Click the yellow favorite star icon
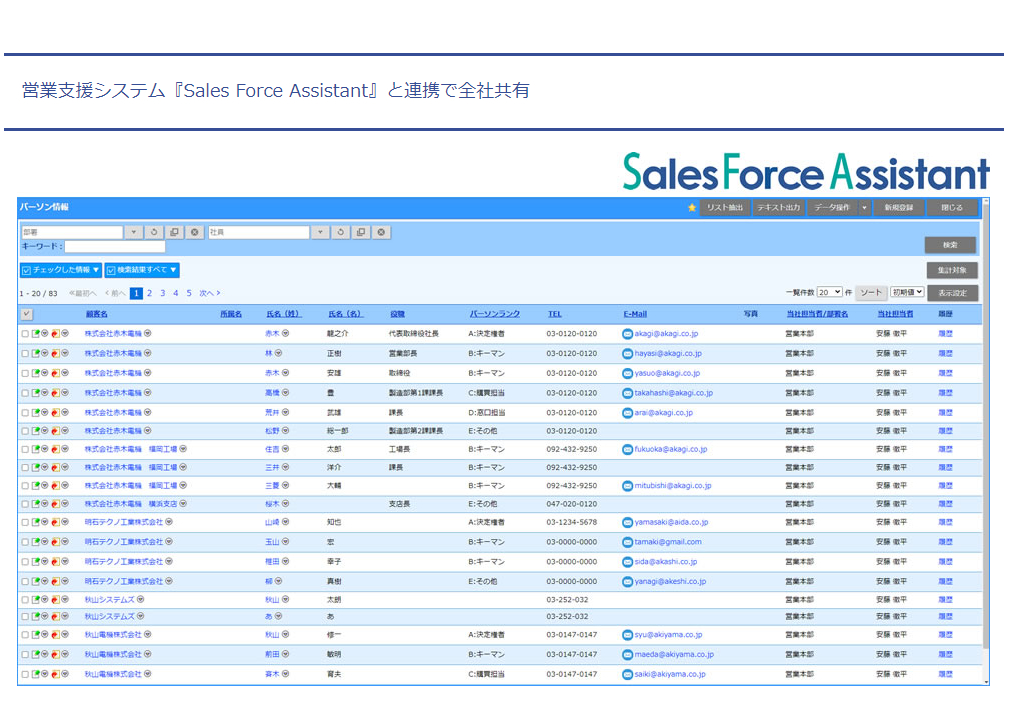 (692, 208)
